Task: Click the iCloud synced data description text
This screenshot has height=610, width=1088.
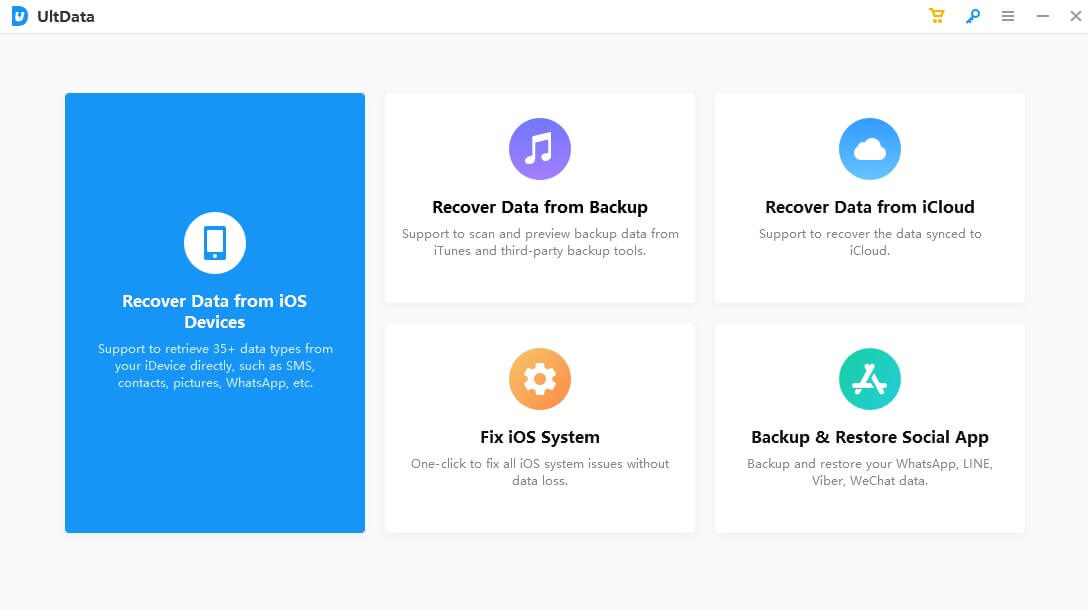Action: 869,242
